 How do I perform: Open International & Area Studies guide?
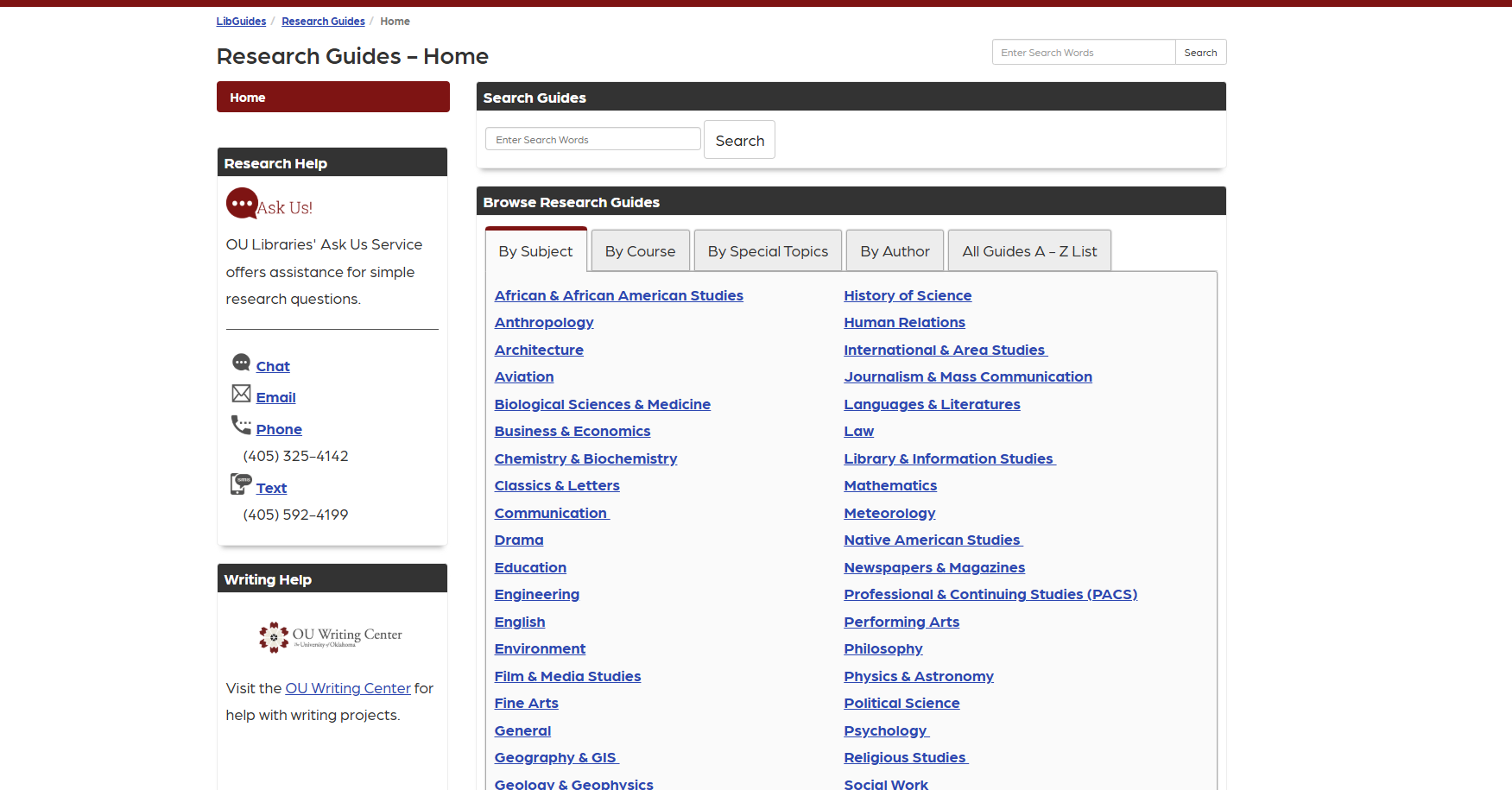pos(946,350)
